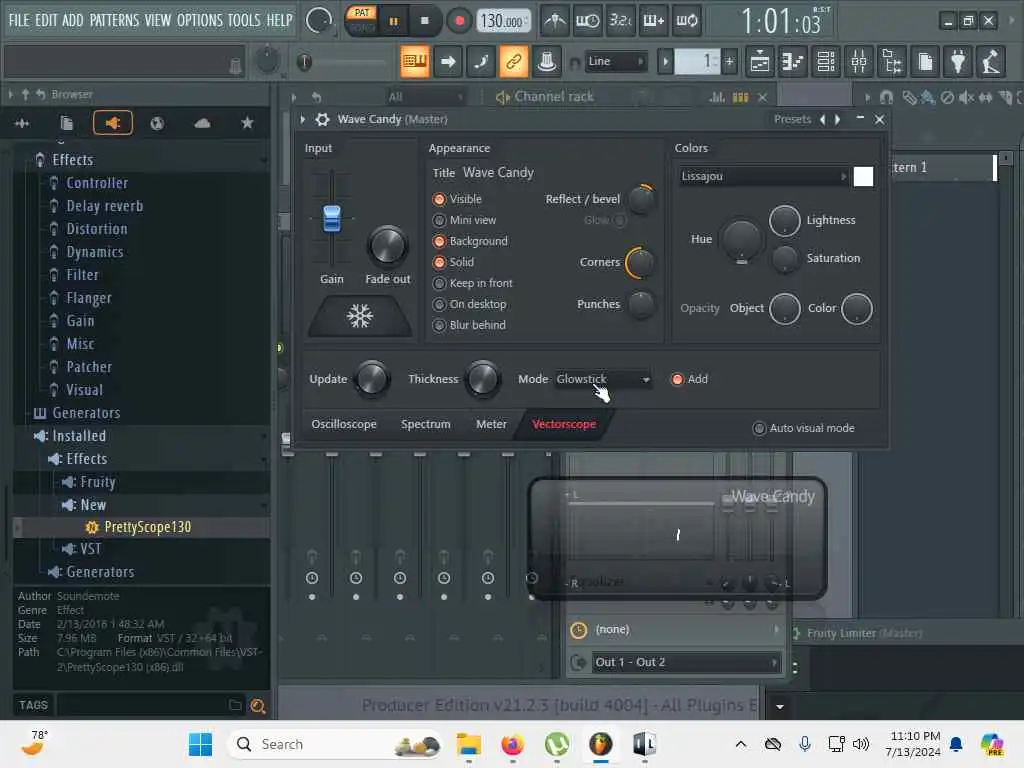This screenshot has width=1024, height=768.
Task: Click the browser globe tab
Action: click(157, 123)
